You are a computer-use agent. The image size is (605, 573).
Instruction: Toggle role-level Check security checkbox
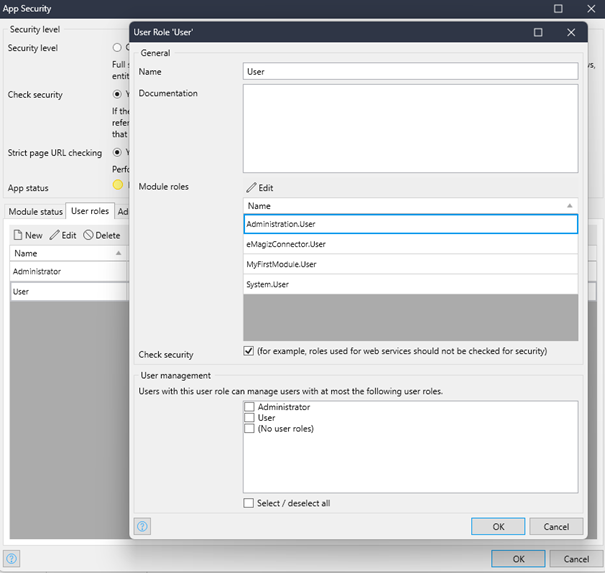pyautogui.click(x=248, y=351)
